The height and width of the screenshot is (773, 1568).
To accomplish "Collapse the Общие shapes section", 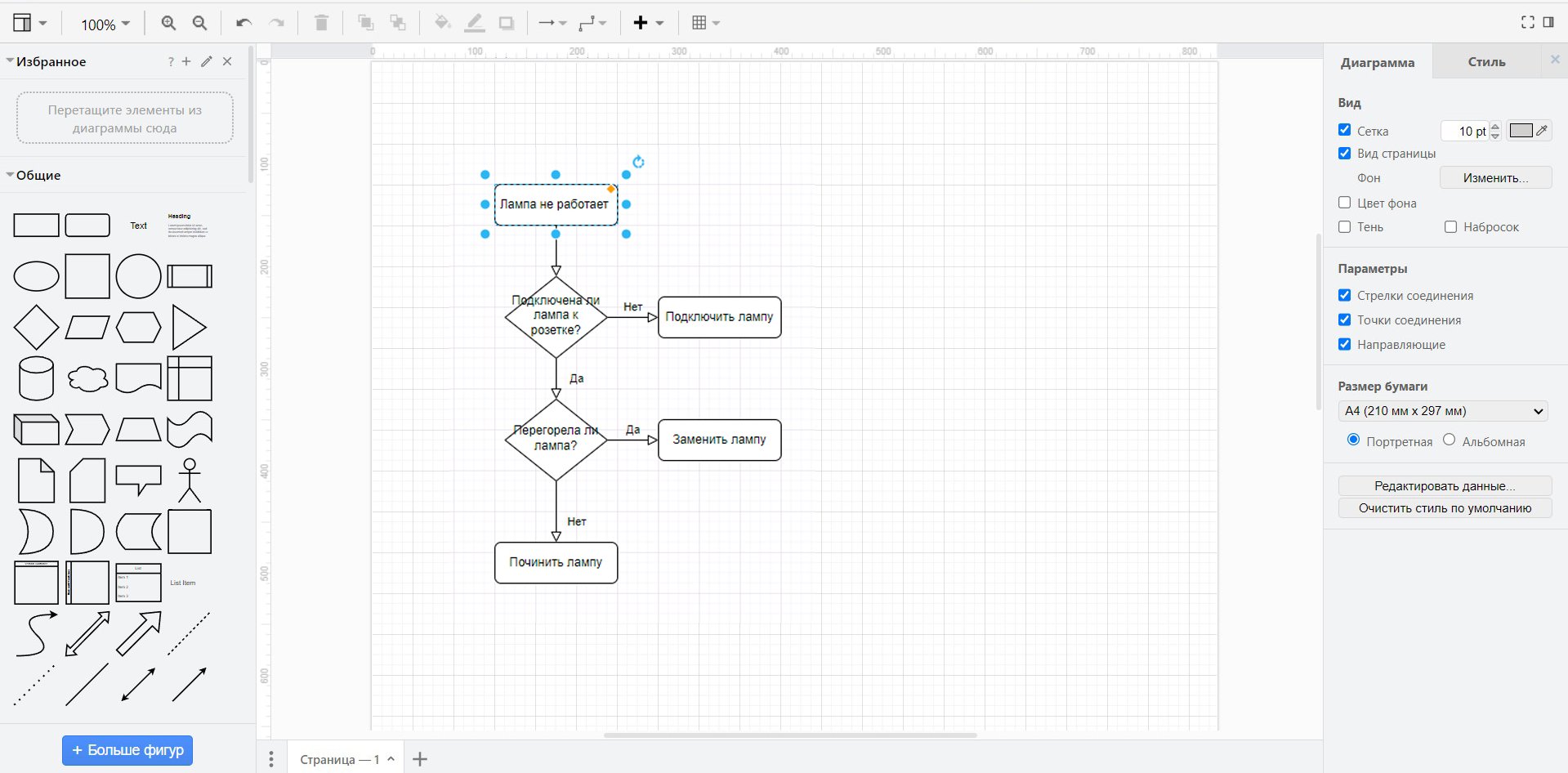I will pyautogui.click(x=11, y=175).
